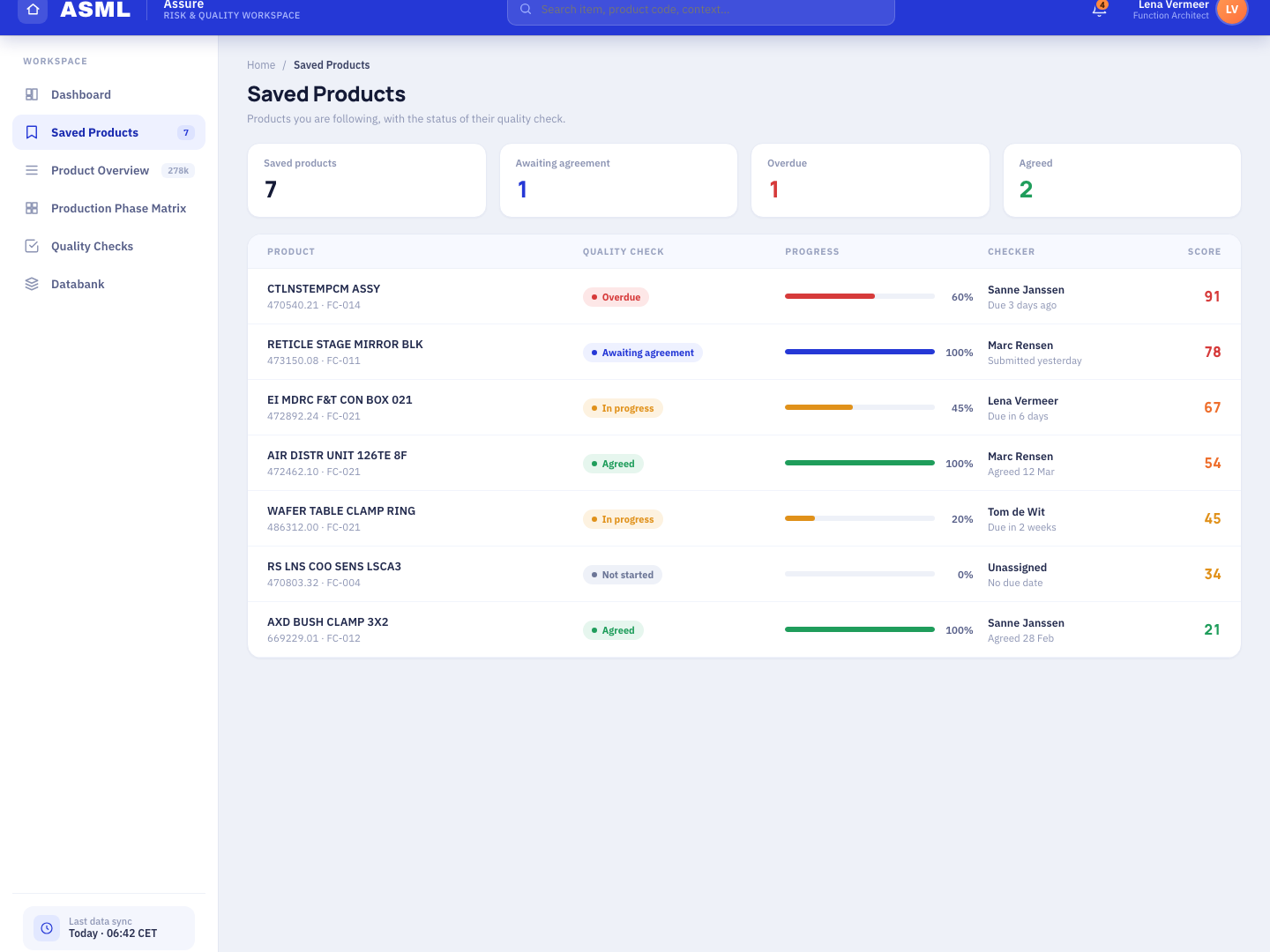Open Dashboard from the sidebar
The height and width of the screenshot is (952, 1270).
[108, 94]
